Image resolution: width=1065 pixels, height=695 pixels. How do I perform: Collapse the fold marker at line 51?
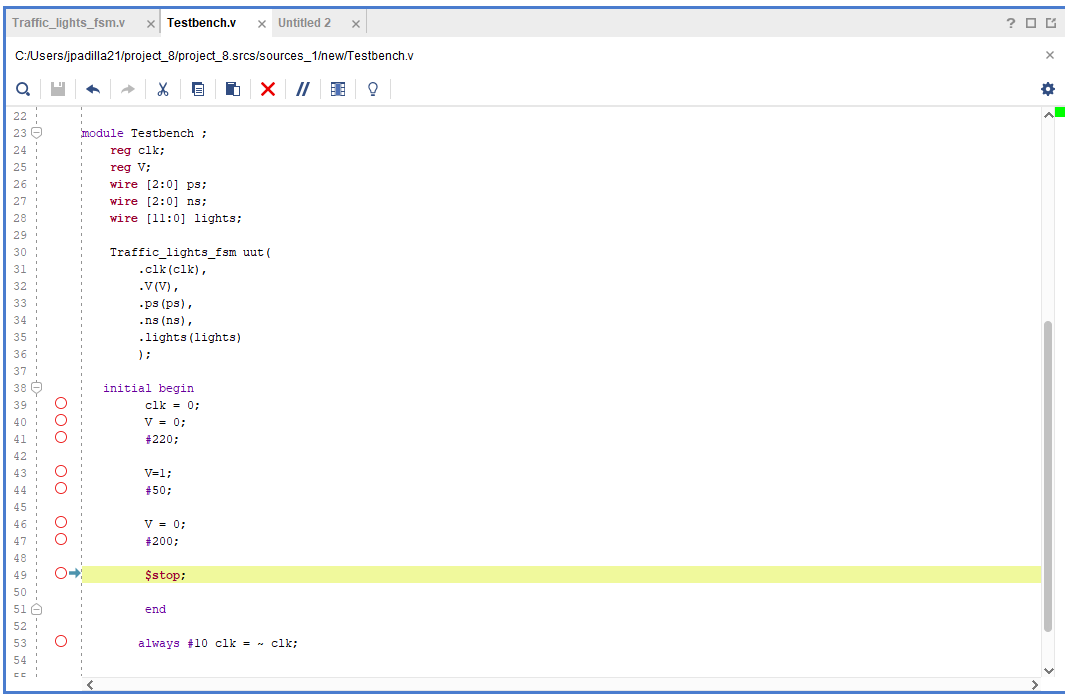[36, 608]
